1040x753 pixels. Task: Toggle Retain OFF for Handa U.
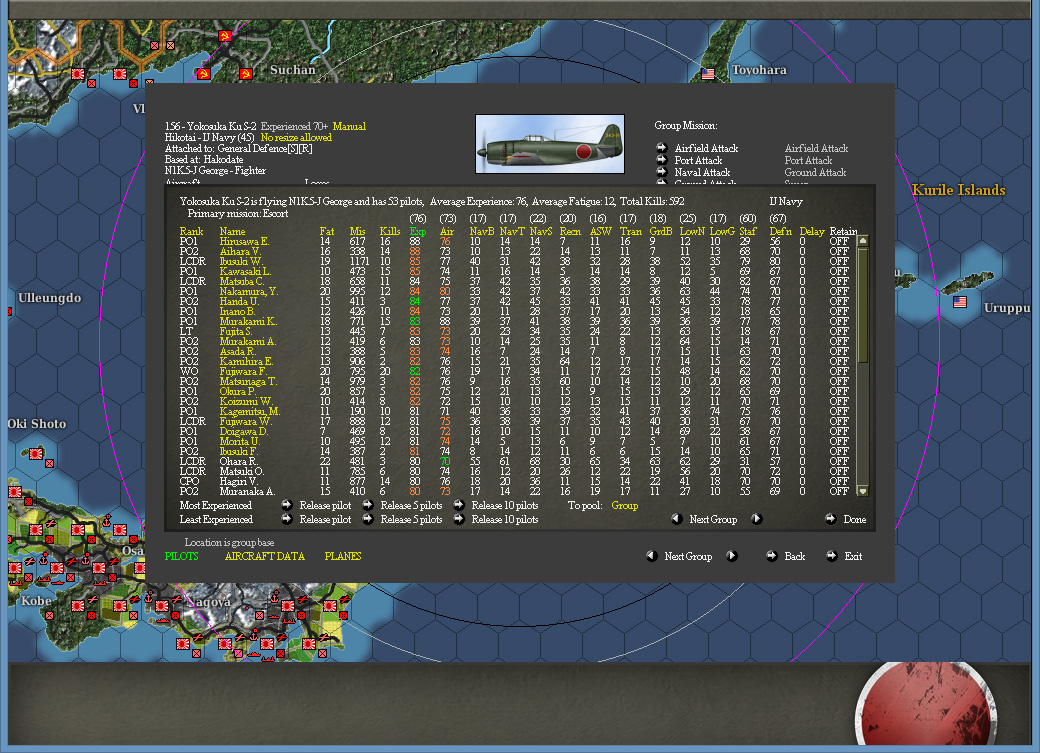[839, 301]
